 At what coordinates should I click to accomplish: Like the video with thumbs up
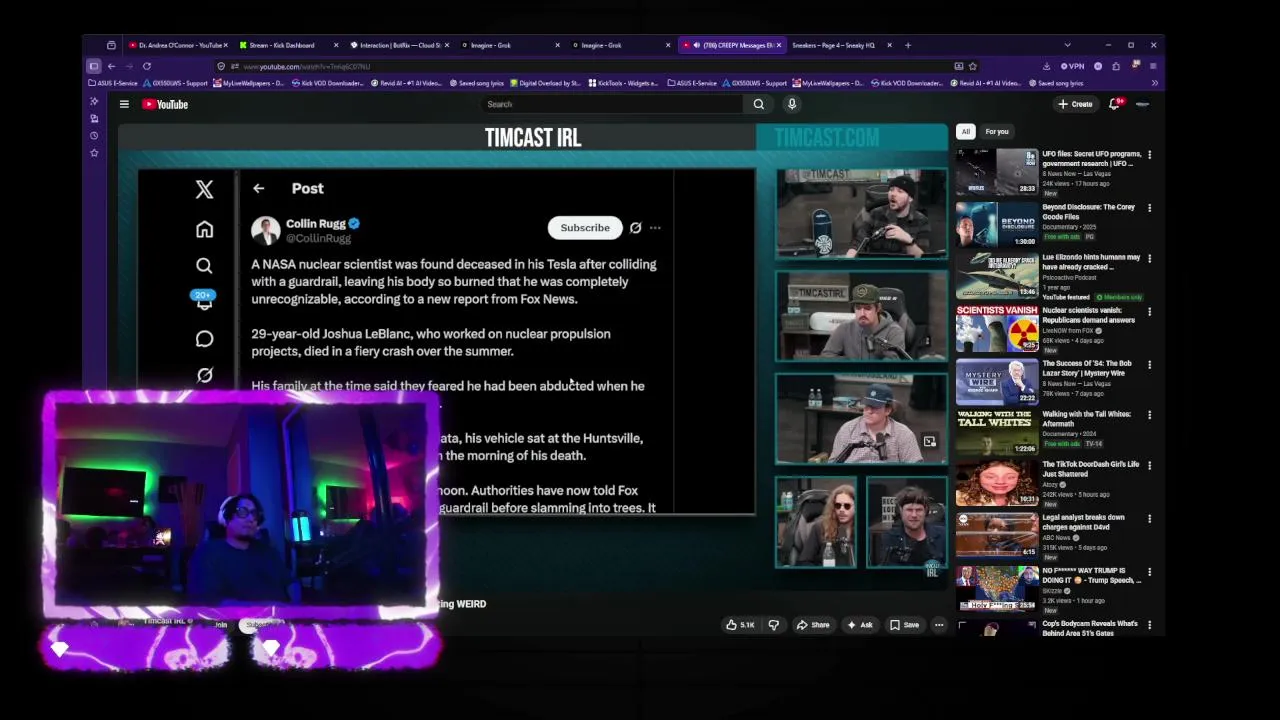click(x=740, y=625)
